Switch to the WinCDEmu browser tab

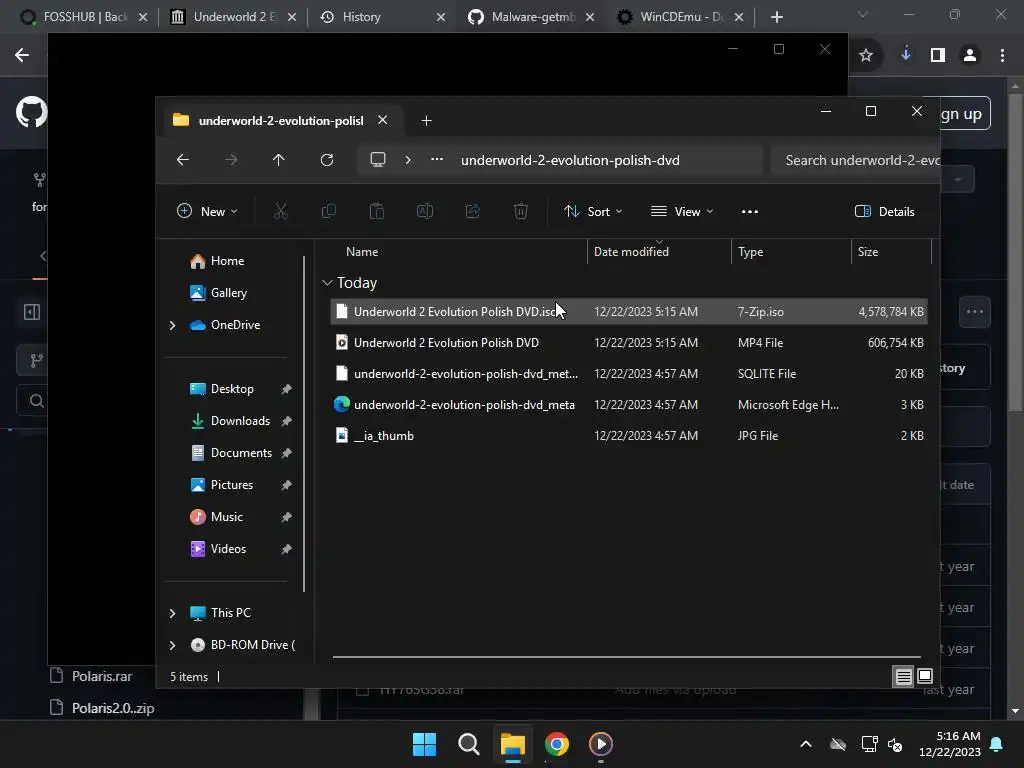click(680, 17)
